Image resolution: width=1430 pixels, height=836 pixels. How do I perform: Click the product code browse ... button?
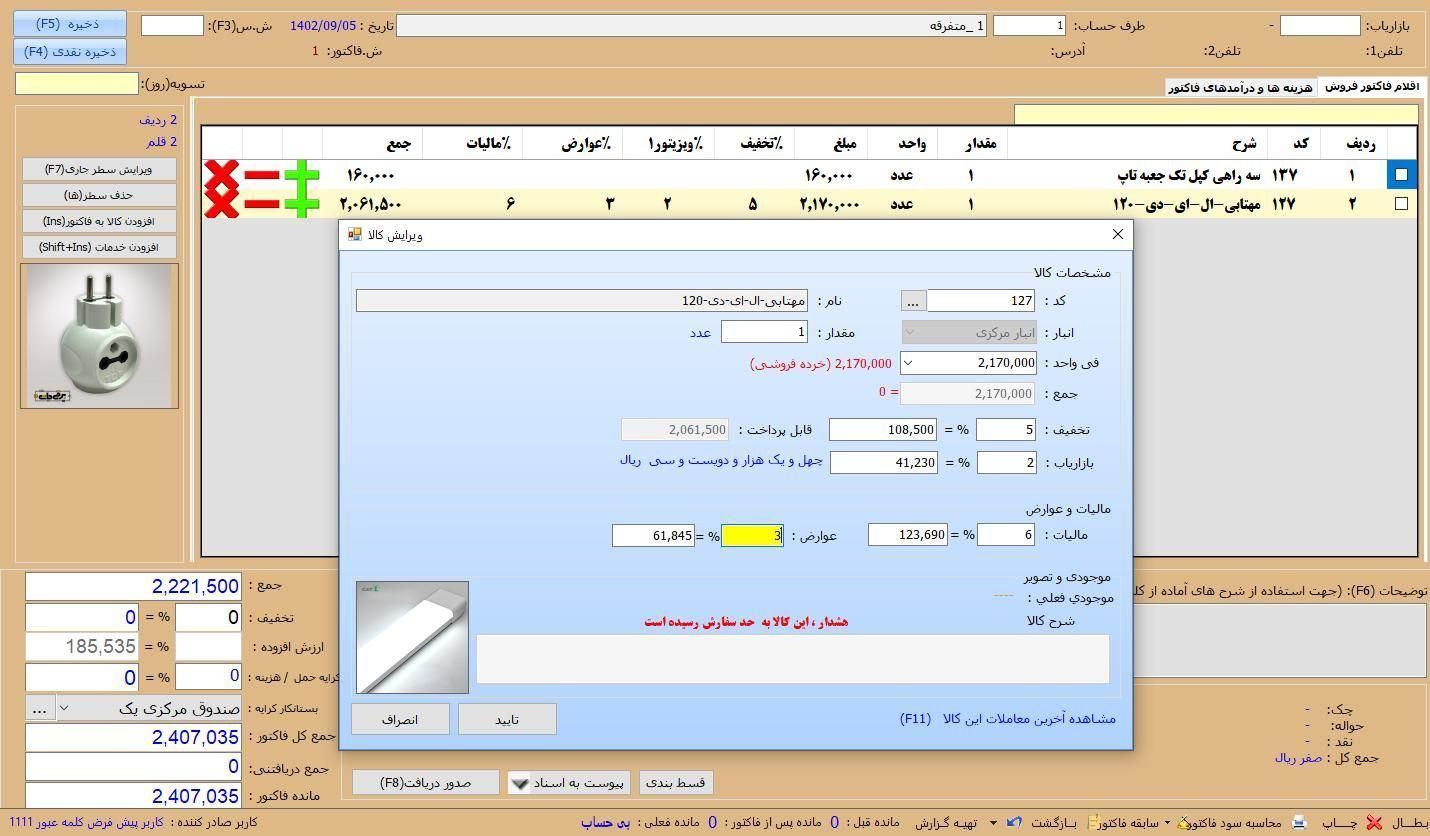913,301
